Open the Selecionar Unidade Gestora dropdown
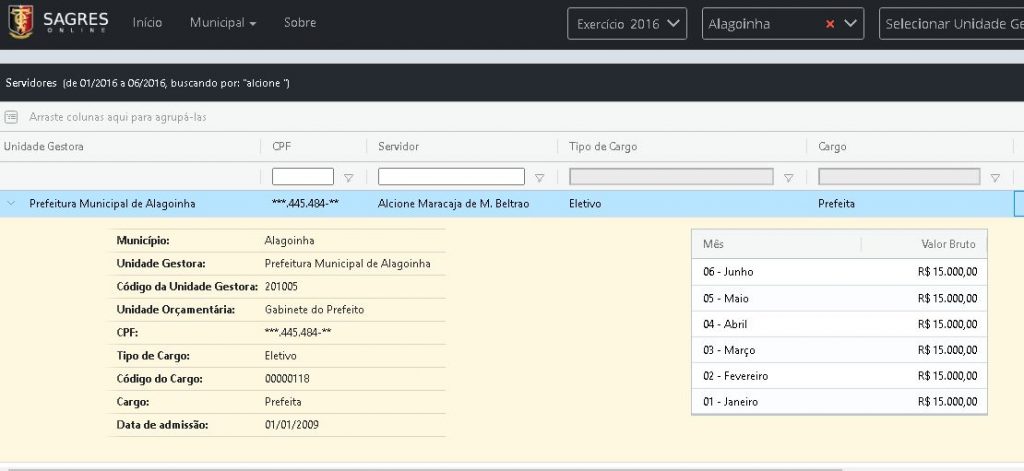This screenshot has width=1024, height=471. (950, 24)
